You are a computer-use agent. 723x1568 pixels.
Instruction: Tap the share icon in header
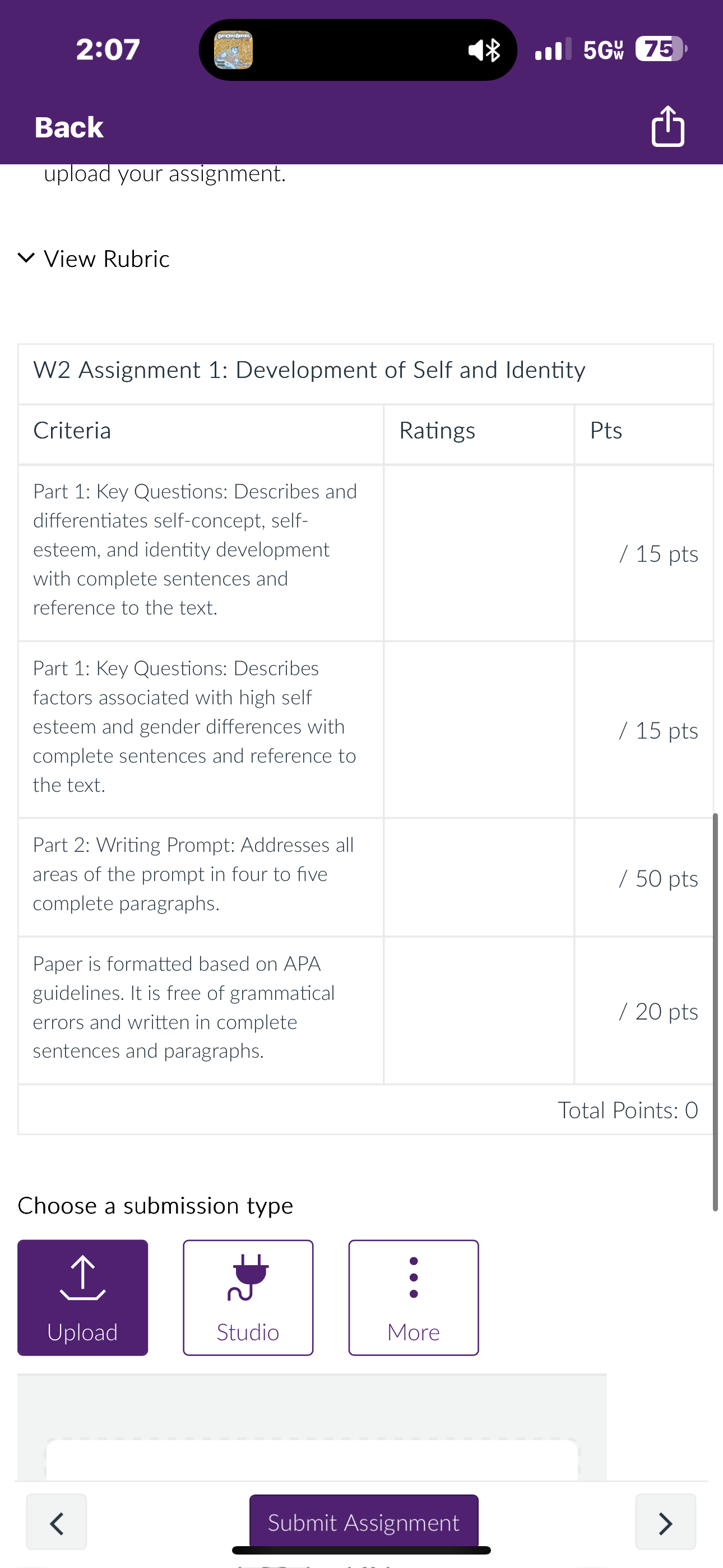point(668,126)
